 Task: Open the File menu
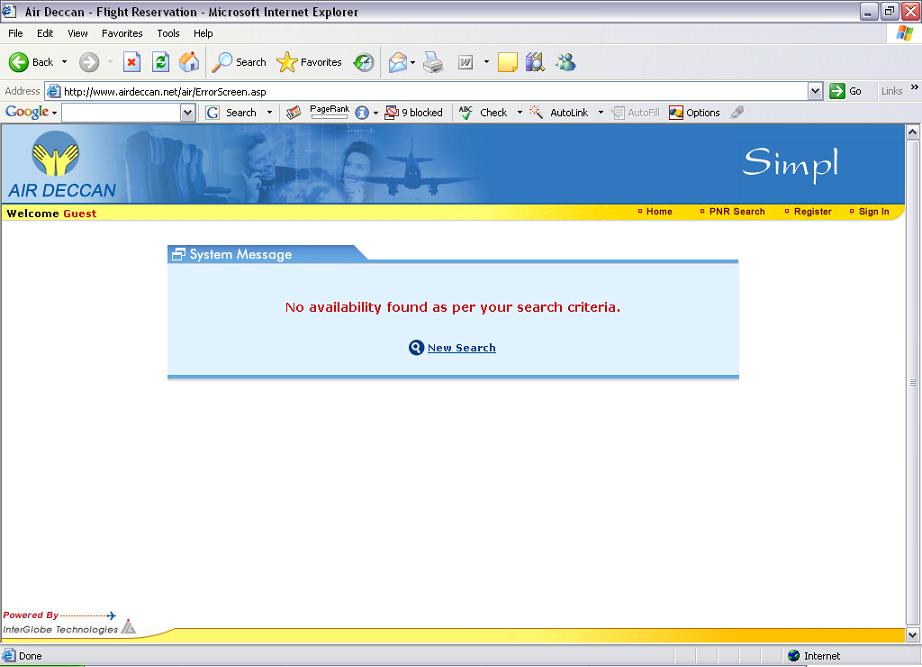click(x=15, y=34)
